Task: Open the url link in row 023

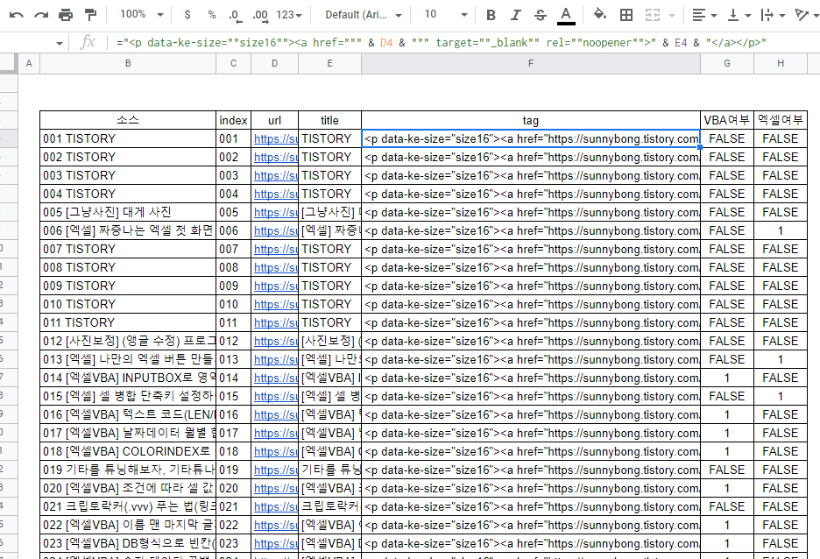Action: (x=276, y=544)
